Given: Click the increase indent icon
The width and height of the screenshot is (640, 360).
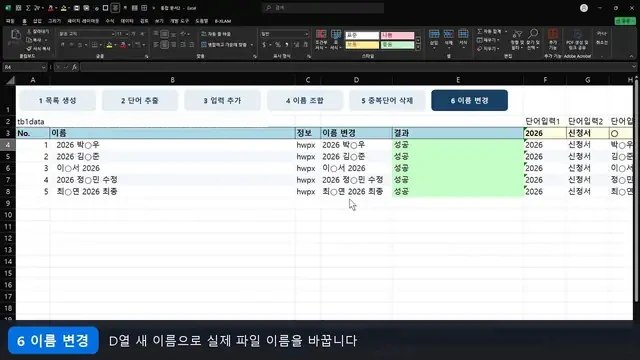Looking at the screenshot, I should [192, 45].
